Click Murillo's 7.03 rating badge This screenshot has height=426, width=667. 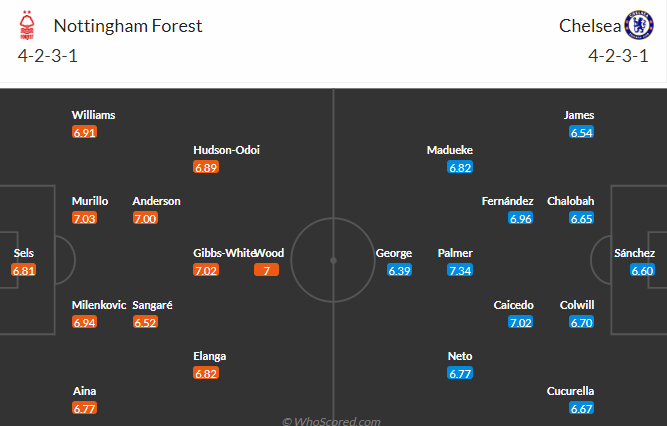coord(84,218)
